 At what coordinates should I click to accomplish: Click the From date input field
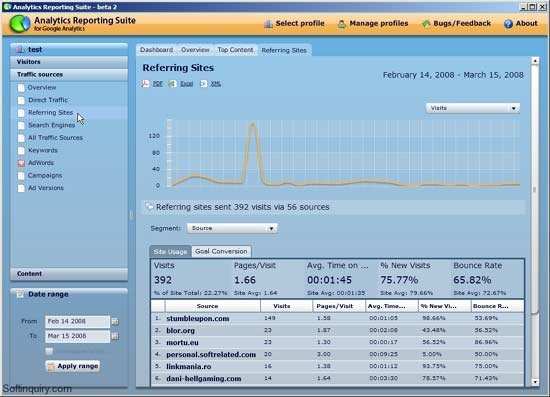coord(78,321)
